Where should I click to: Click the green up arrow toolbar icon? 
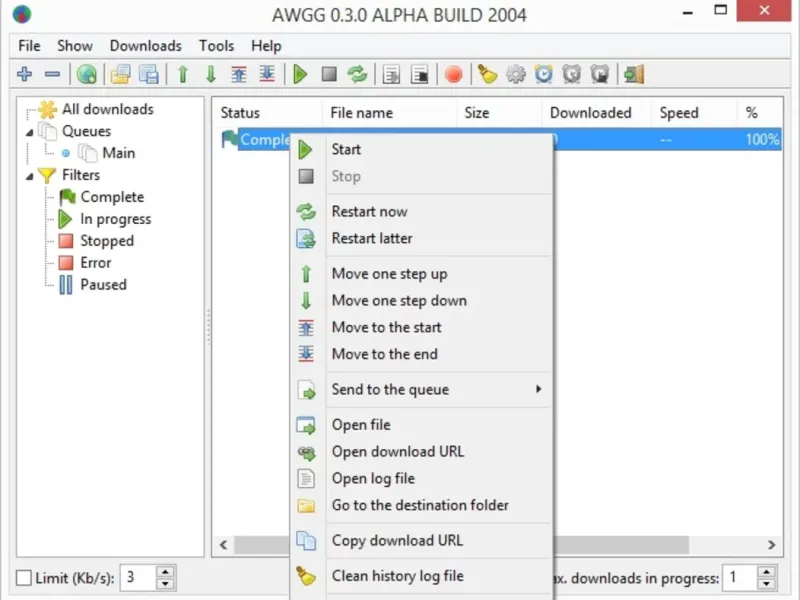point(183,74)
